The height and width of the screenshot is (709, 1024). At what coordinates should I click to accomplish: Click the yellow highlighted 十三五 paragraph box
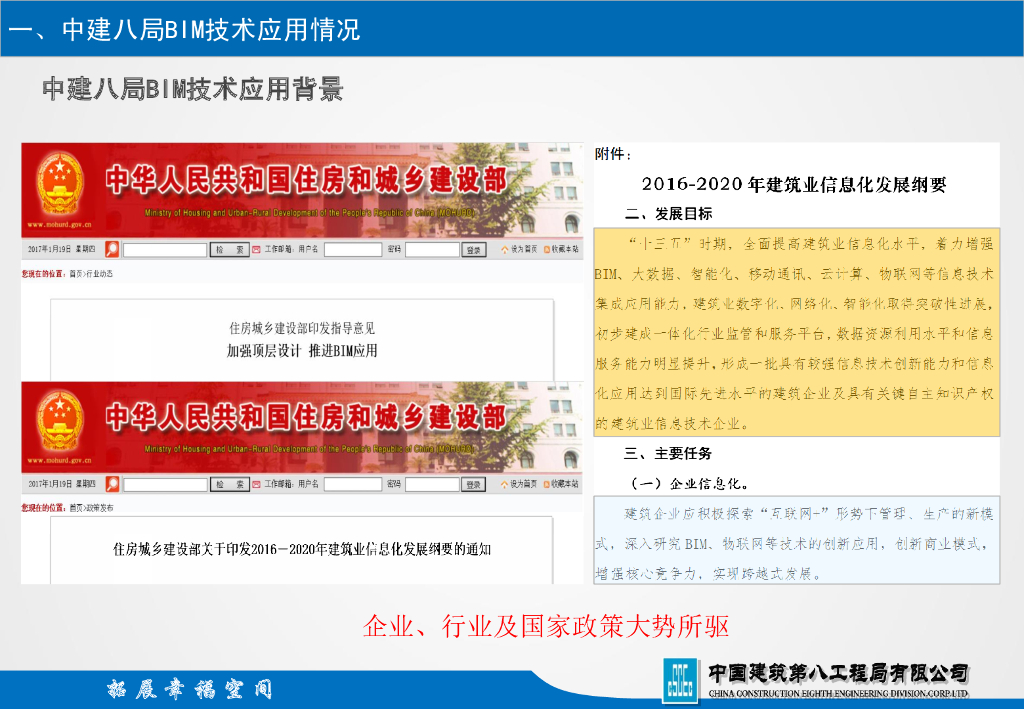[x=797, y=332]
